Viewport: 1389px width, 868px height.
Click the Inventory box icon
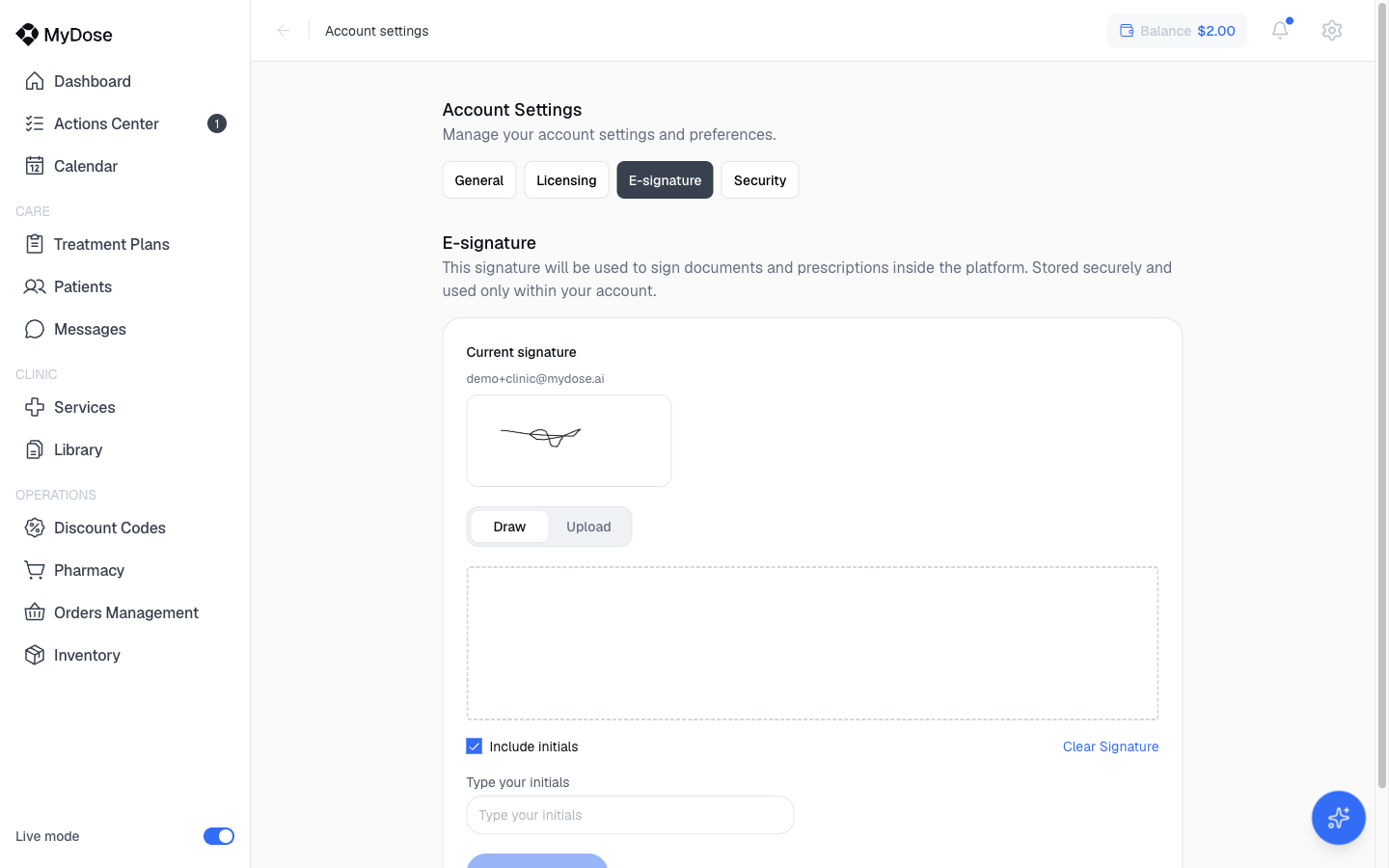click(35, 655)
